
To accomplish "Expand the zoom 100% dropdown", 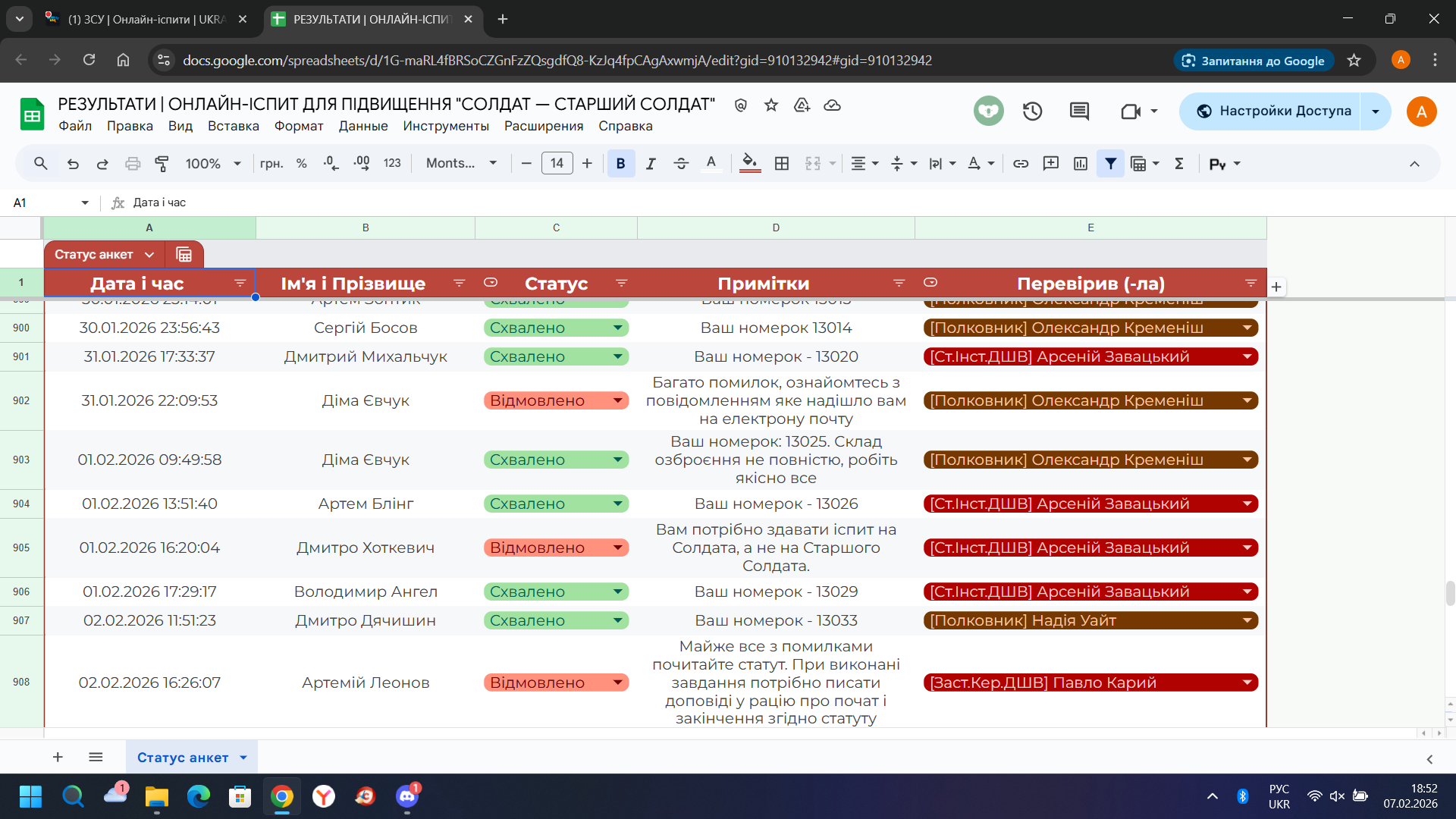I will (213, 164).
